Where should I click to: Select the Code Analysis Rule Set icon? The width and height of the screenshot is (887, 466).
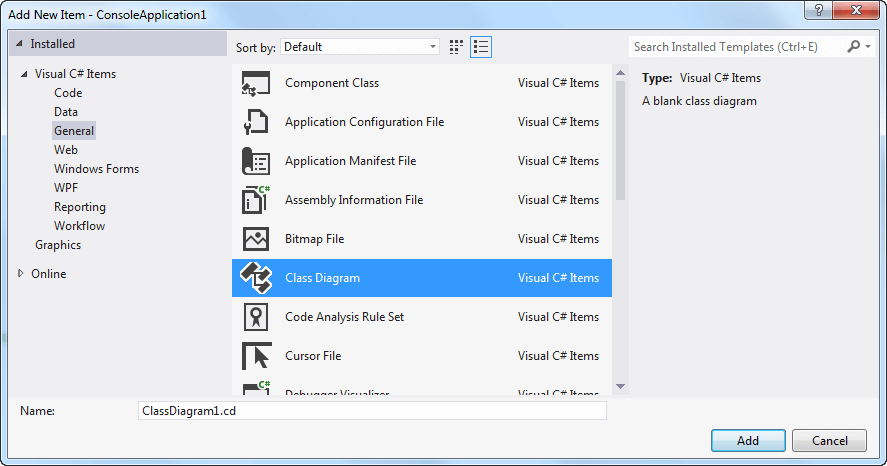coord(256,317)
